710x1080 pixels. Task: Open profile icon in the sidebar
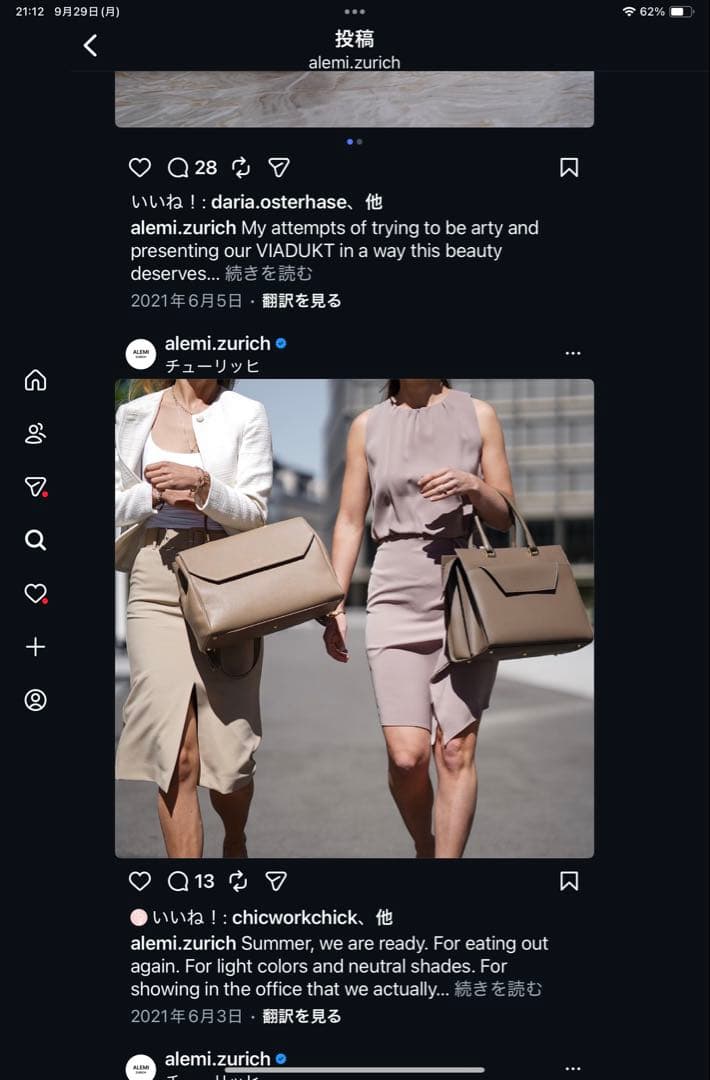pyautogui.click(x=35, y=700)
